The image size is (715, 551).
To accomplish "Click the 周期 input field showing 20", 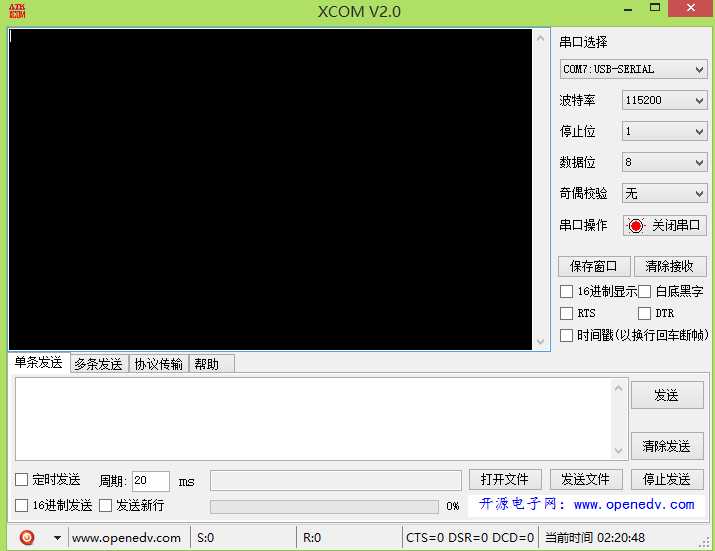I will pyautogui.click(x=150, y=481).
